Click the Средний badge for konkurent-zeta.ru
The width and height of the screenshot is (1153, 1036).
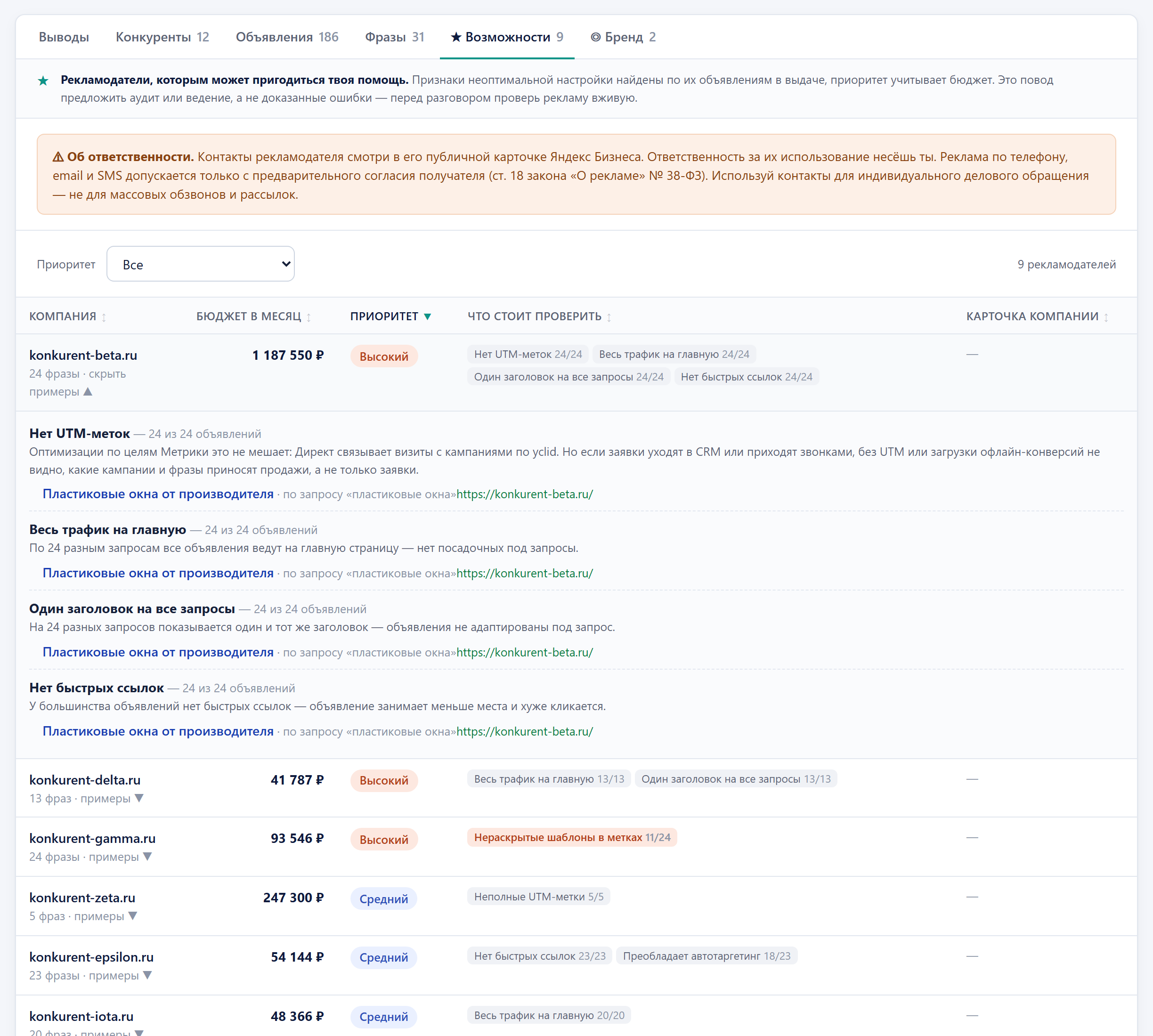(x=384, y=899)
